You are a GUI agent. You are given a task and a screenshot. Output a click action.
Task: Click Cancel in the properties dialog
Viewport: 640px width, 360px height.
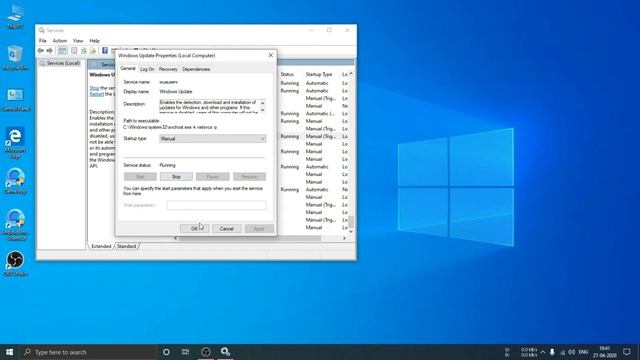[227, 229]
